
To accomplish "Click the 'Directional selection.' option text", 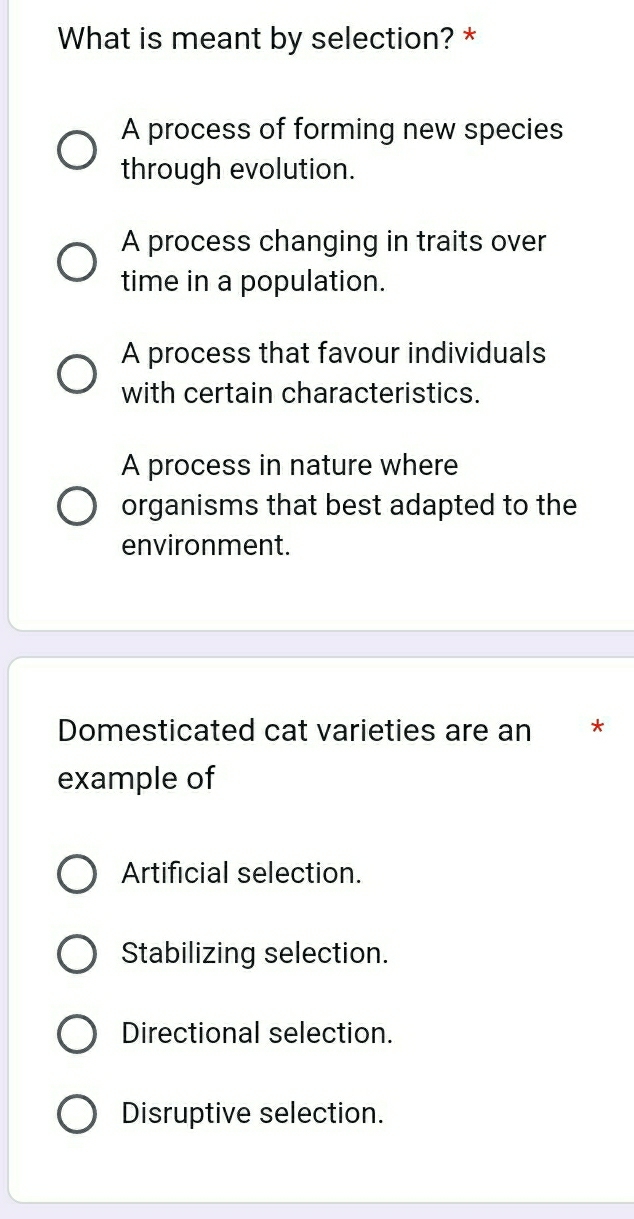I will coord(257,1033).
